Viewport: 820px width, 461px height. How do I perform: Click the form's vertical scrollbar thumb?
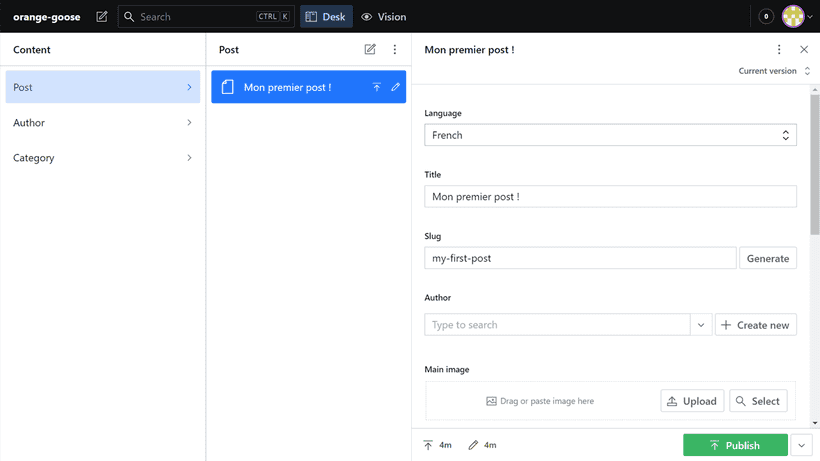point(815,165)
